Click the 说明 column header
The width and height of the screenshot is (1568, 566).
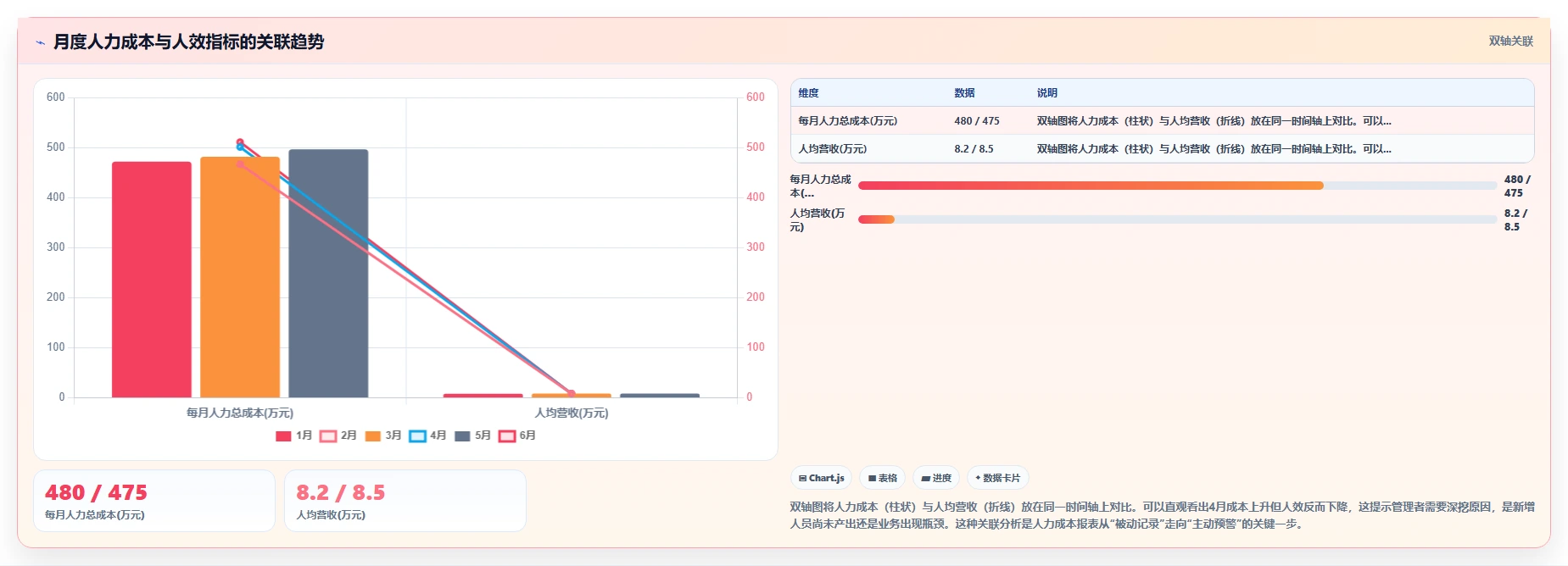(x=1047, y=93)
